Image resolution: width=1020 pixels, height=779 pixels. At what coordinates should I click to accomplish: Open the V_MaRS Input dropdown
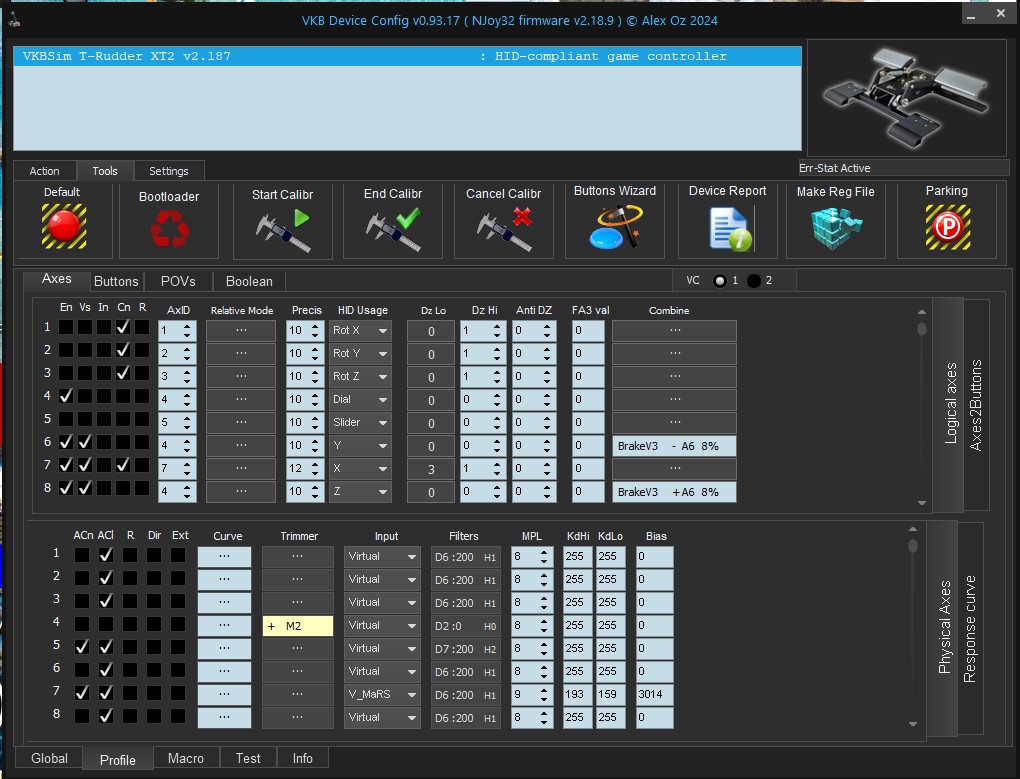(x=382, y=694)
